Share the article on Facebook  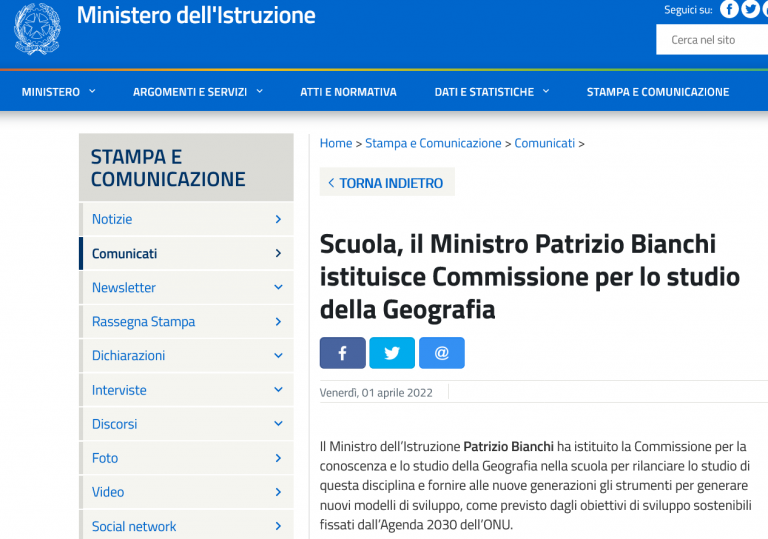pos(342,353)
